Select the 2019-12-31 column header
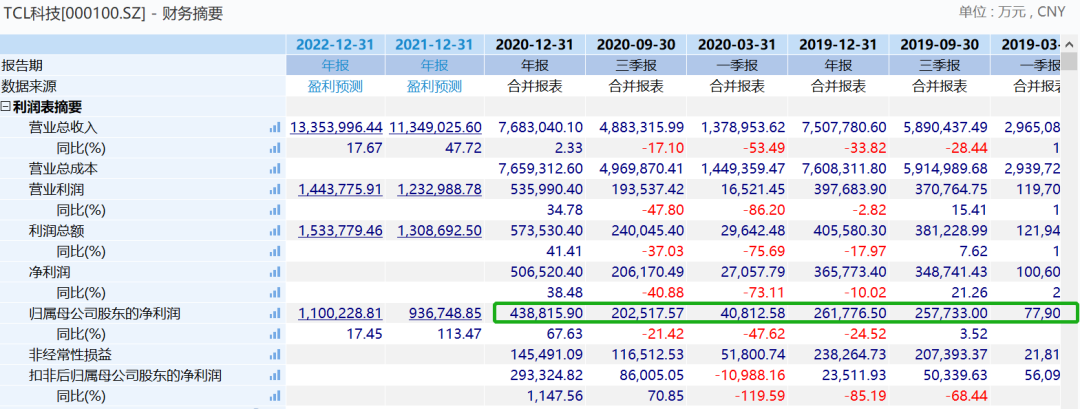The width and height of the screenshot is (1080, 409). [838, 45]
